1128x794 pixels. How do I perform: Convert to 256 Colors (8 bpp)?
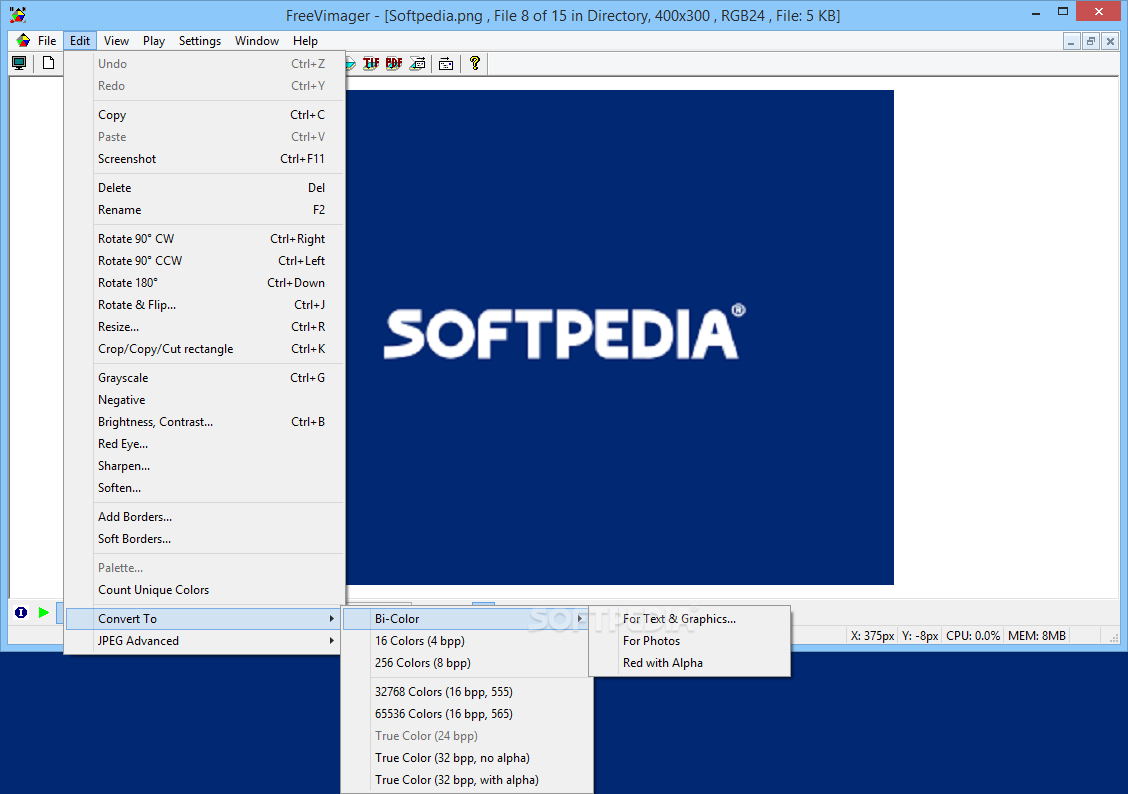[467, 663]
